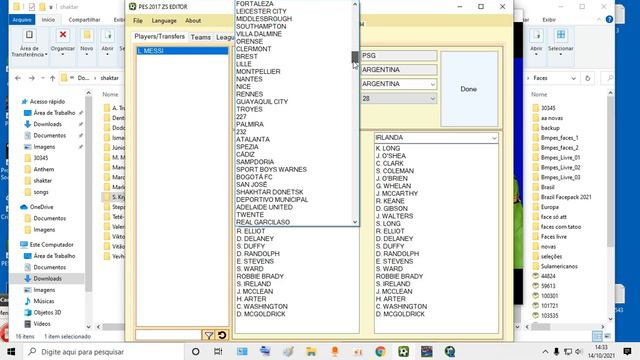Click the reset refresh icon beside filter

(x=222, y=336)
